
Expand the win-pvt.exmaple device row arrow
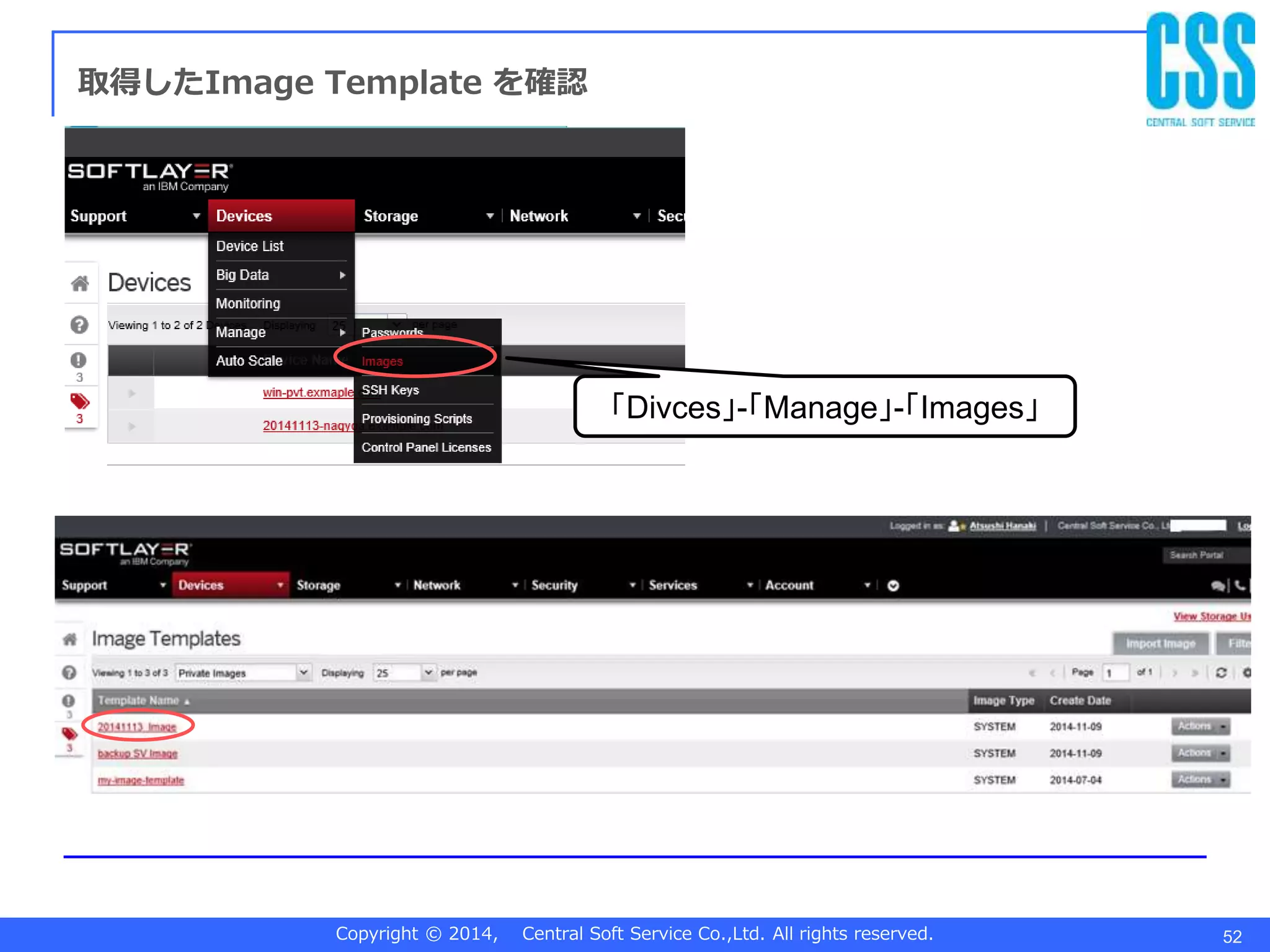click(131, 393)
